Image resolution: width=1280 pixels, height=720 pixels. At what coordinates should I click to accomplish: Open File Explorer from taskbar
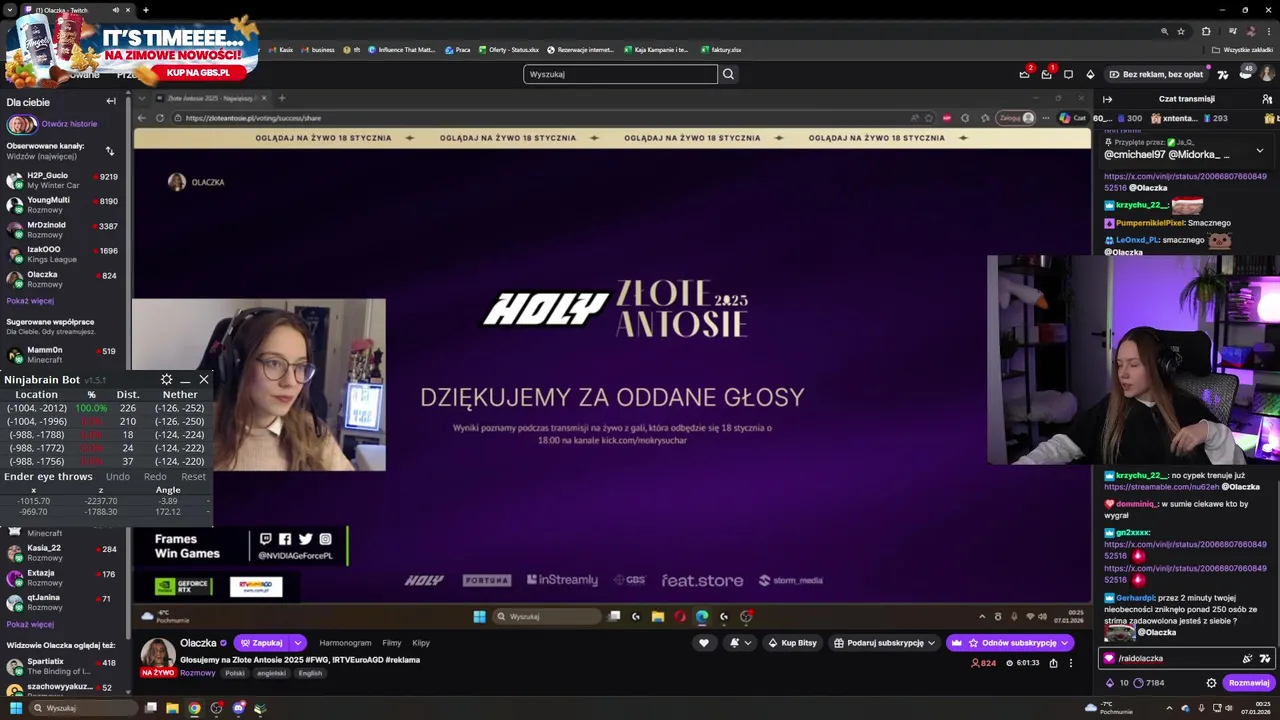[172, 708]
